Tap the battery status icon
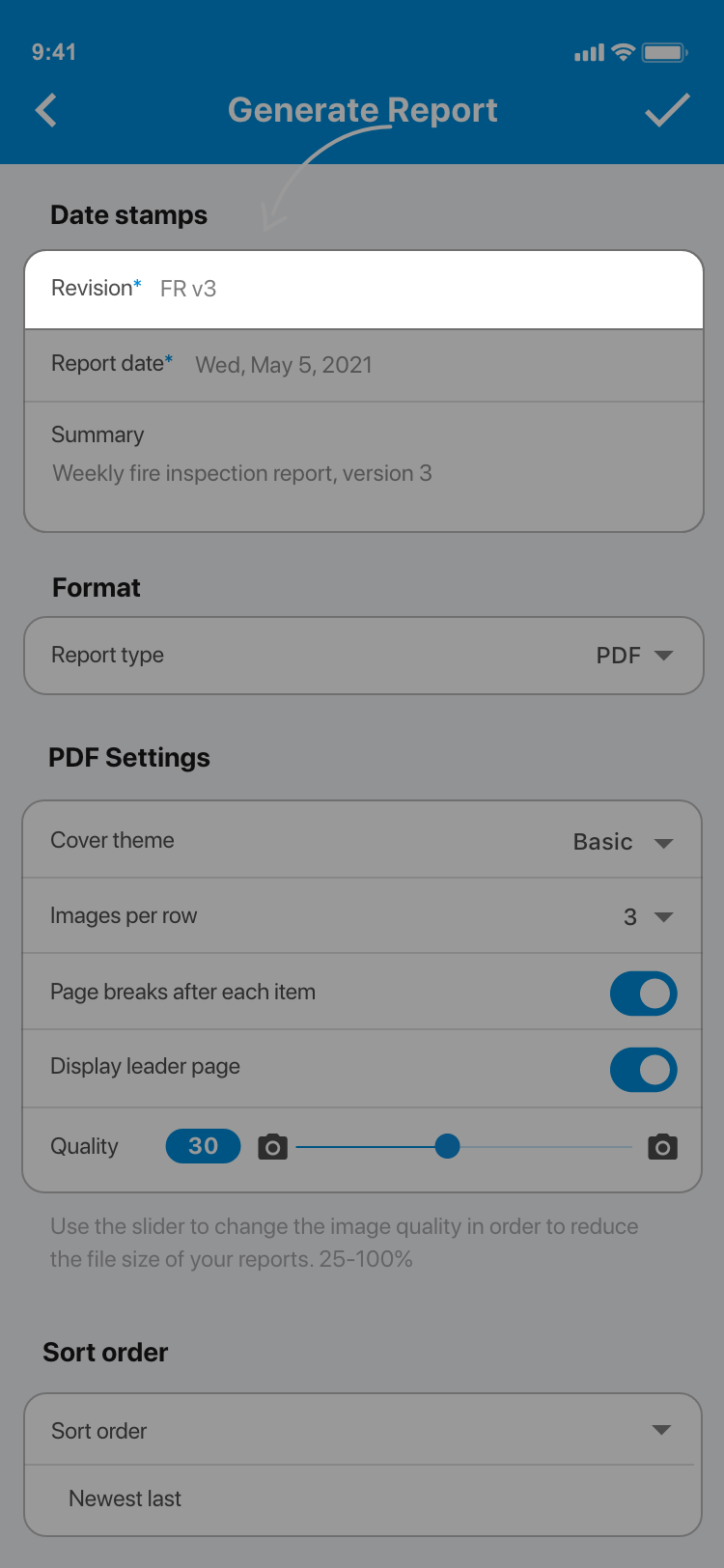The width and height of the screenshot is (724, 1568). pyautogui.click(x=664, y=52)
